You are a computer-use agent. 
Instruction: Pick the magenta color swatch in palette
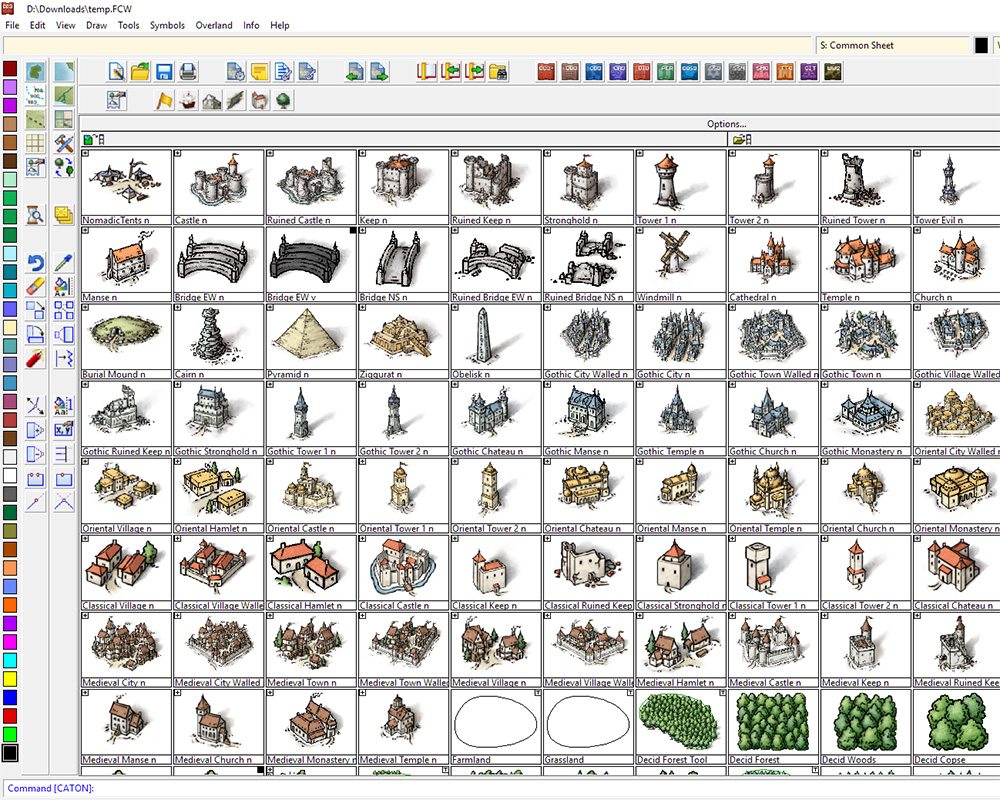[x=10, y=642]
